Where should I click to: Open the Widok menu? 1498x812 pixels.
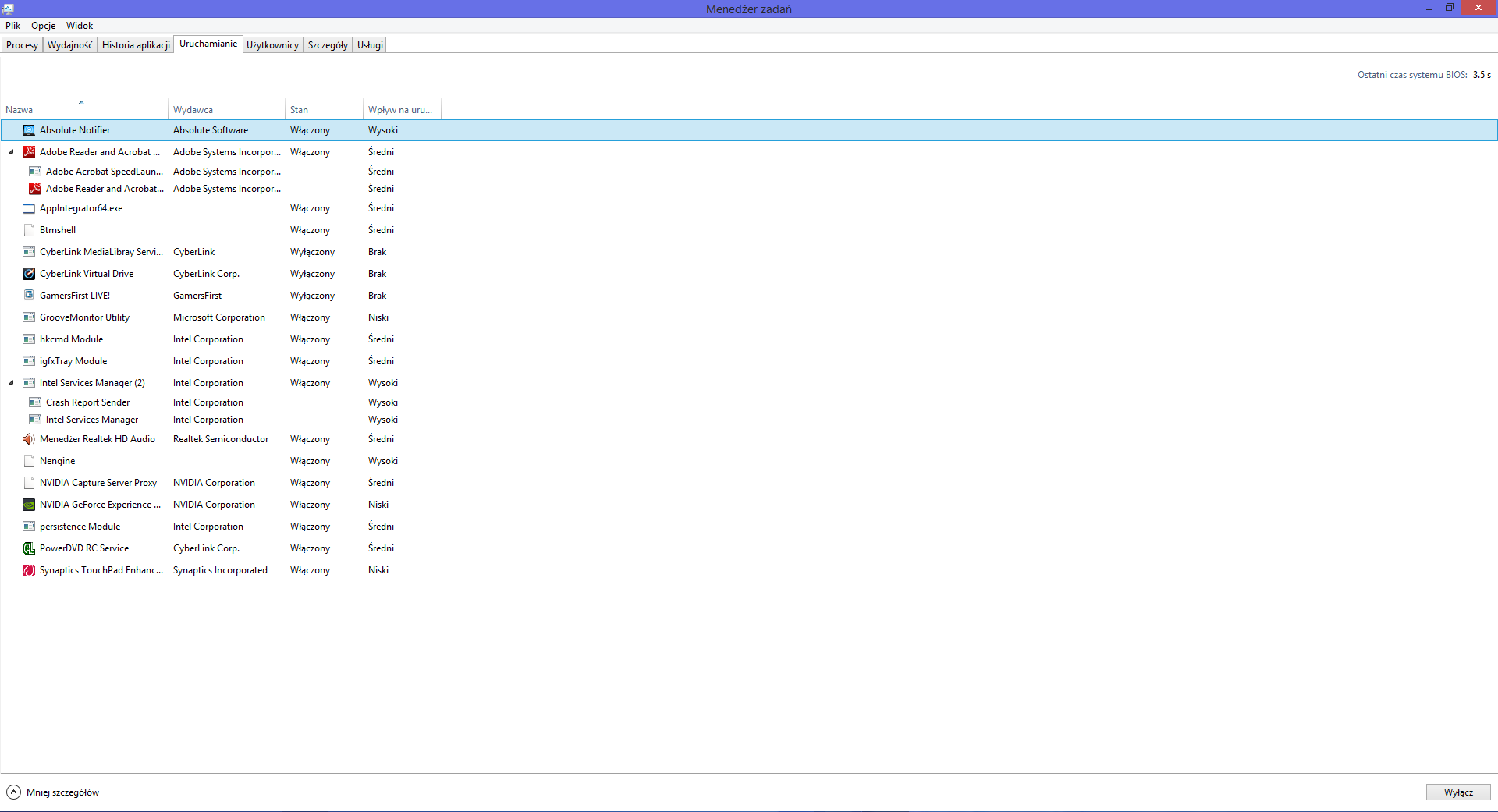coord(80,26)
